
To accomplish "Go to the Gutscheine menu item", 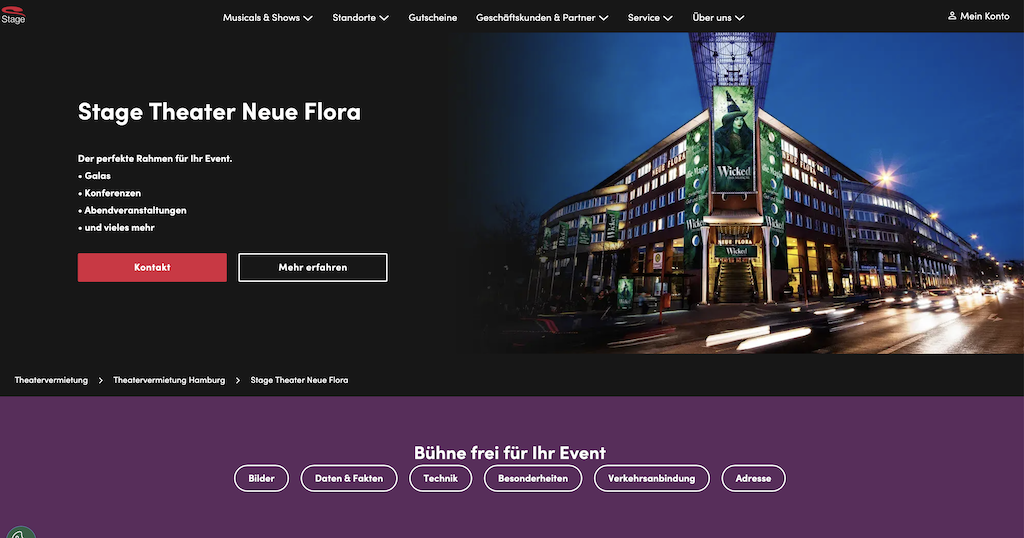I will click(432, 18).
